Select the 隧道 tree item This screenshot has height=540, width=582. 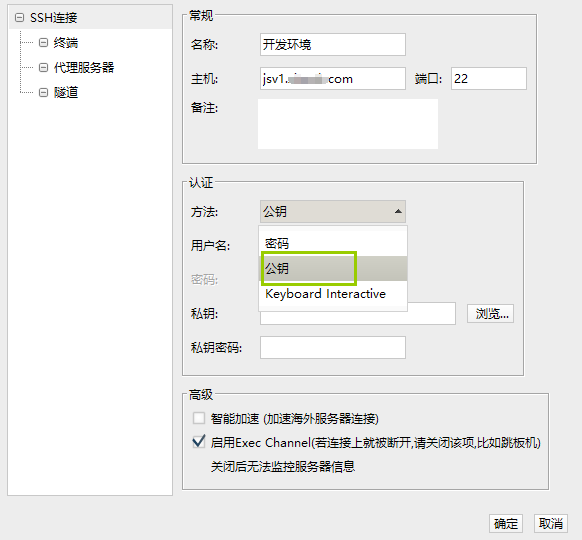pos(66,92)
